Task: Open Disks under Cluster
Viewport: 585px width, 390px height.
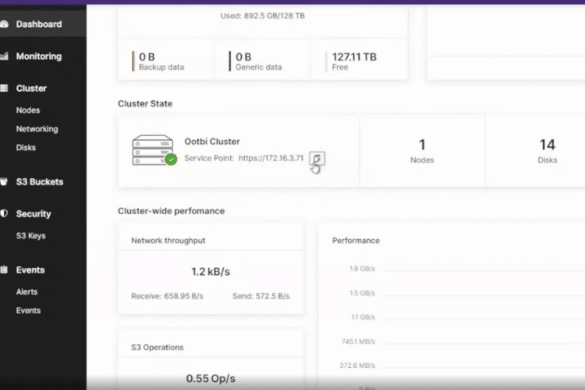Action: pyautogui.click(x=26, y=147)
